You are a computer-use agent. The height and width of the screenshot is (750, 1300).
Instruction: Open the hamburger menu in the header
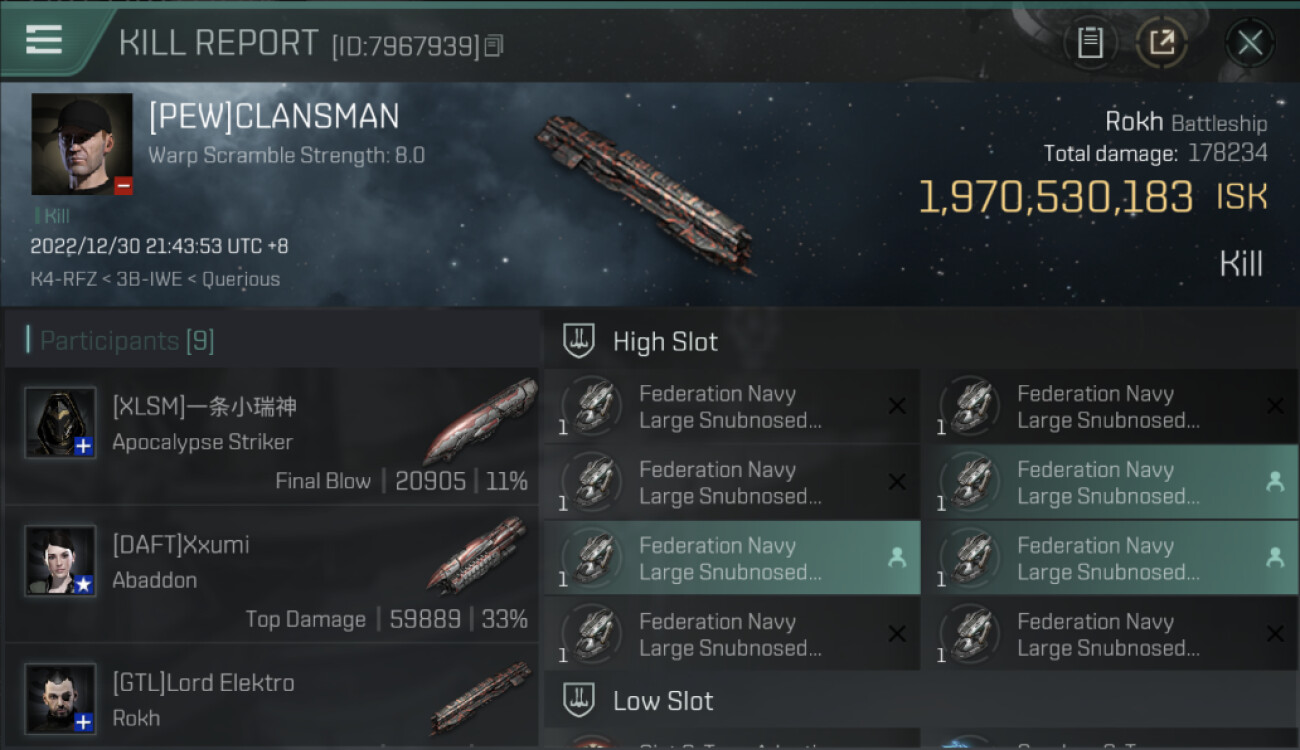[x=44, y=41]
